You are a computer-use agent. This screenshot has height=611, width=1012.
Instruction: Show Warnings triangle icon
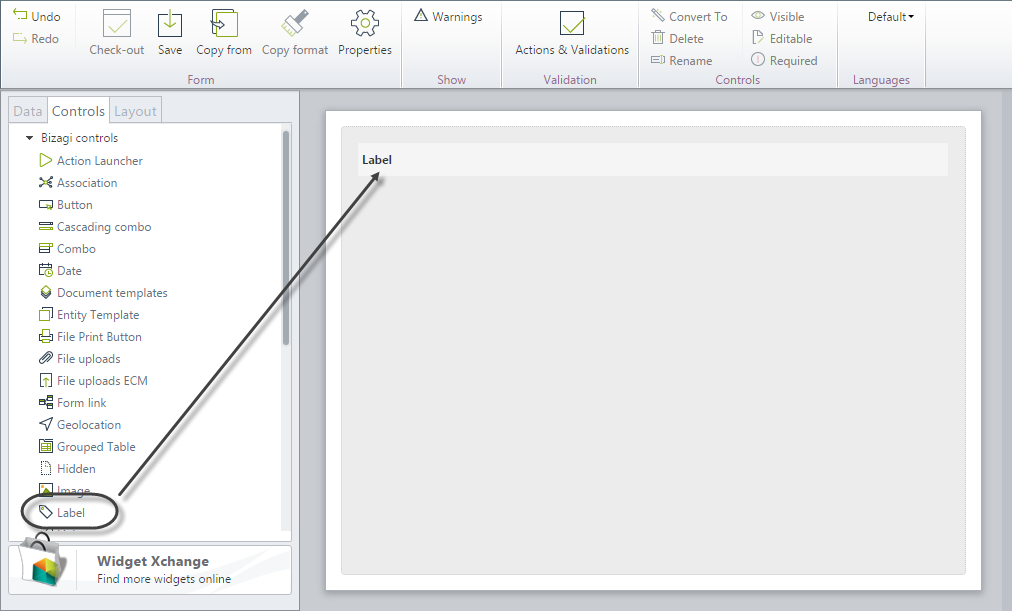(421, 15)
